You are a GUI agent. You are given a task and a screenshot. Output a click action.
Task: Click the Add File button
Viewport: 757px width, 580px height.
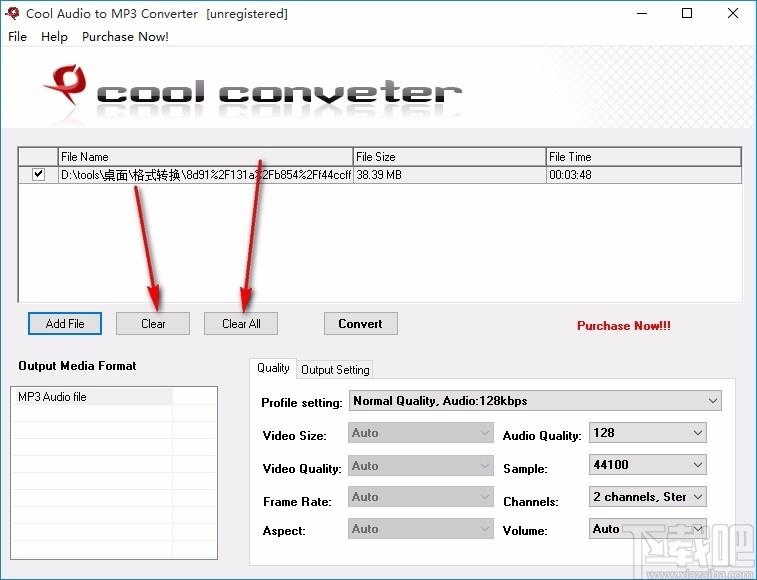pyautogui.click(x=65, y=324)
